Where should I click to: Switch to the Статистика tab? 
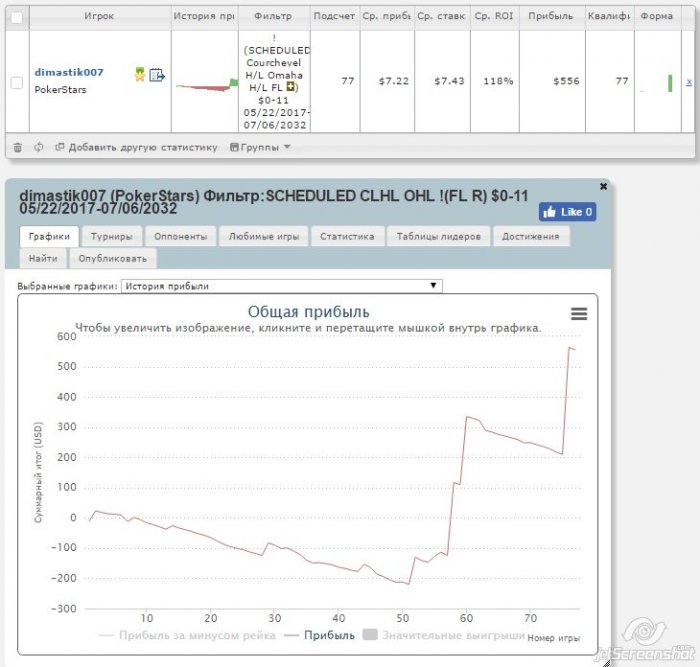pos(347,236)
